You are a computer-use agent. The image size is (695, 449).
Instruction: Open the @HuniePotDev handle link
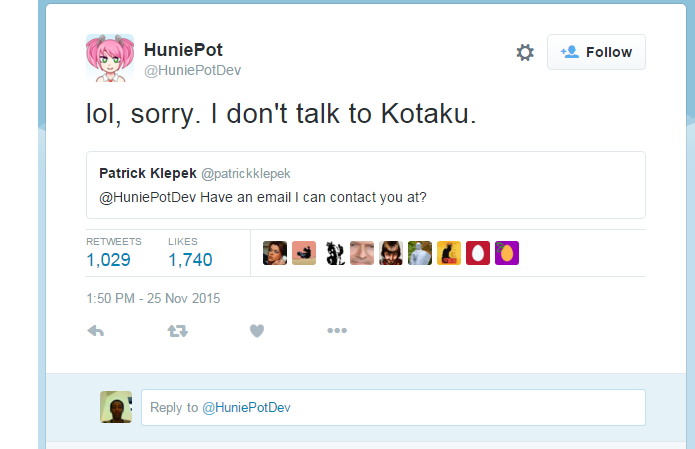tap(192, 70)
